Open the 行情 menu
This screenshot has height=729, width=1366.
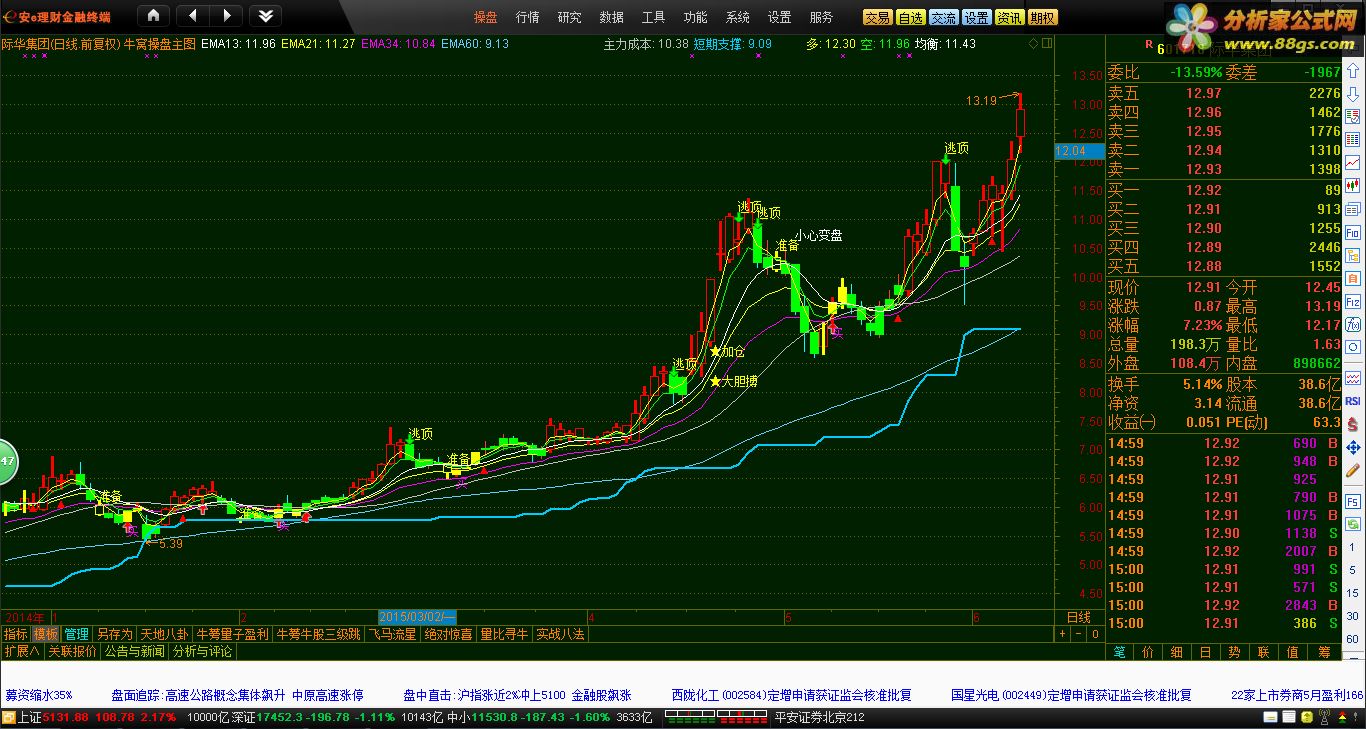528,17
